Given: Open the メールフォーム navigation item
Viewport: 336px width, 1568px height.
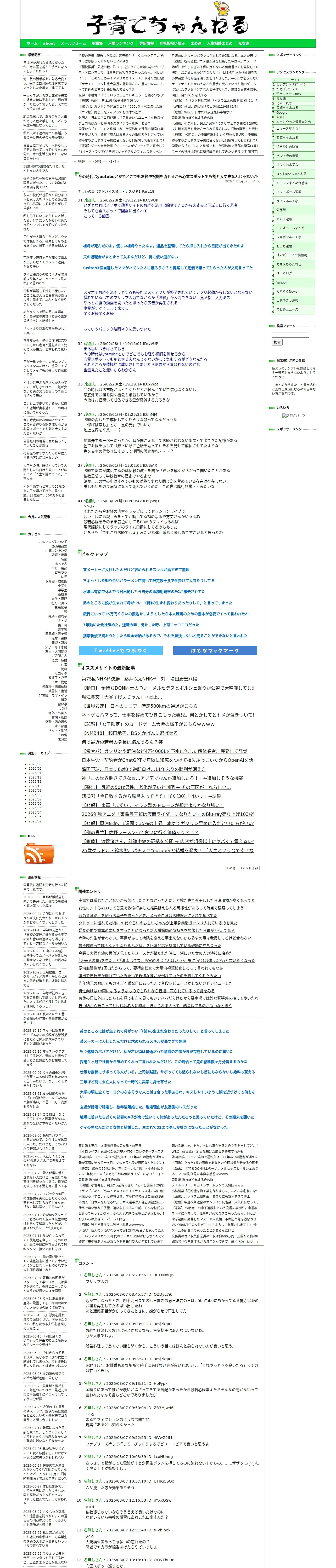Looking at the screenshot, I should pos(73,44).
